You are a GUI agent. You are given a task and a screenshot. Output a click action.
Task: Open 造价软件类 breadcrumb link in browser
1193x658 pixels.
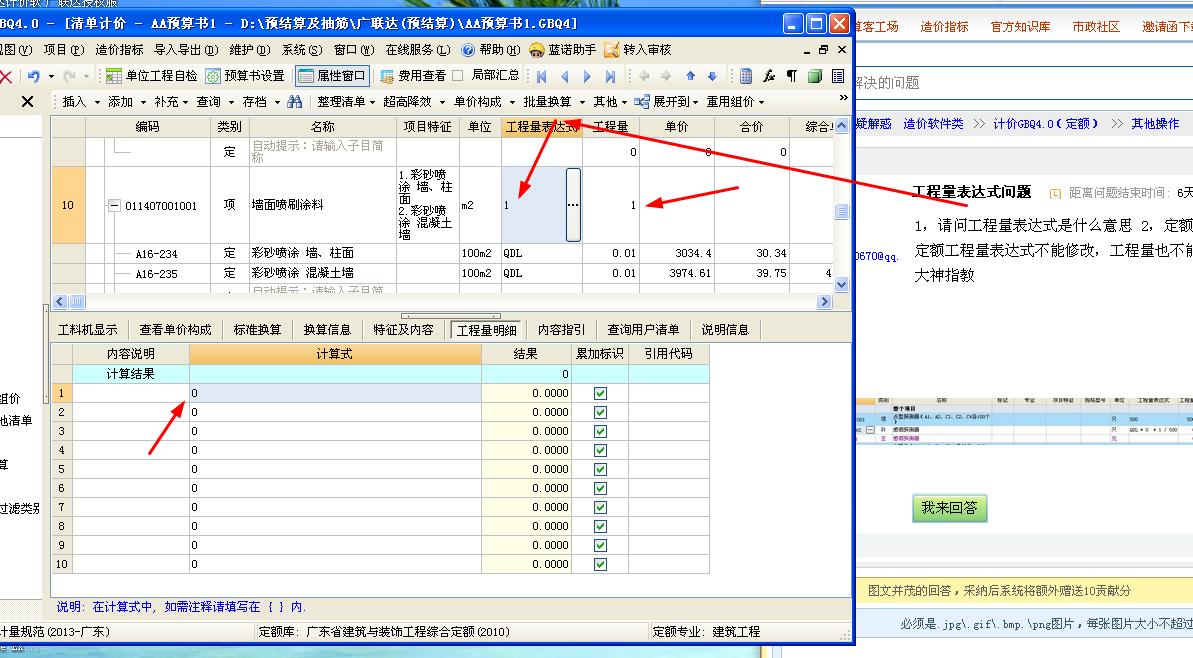933,124
